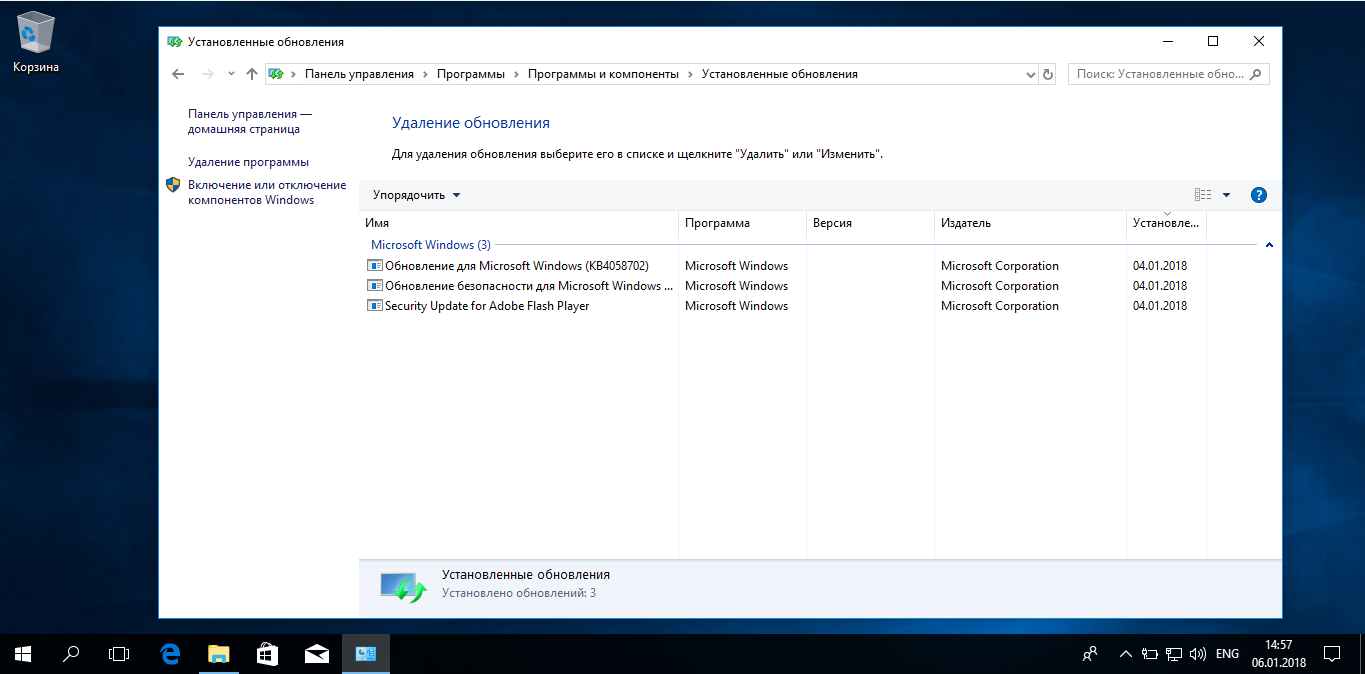Click icon of KB4058702 update
Image resolution: width=1365 pixels, height=674 pixels.
pos(375,266)
